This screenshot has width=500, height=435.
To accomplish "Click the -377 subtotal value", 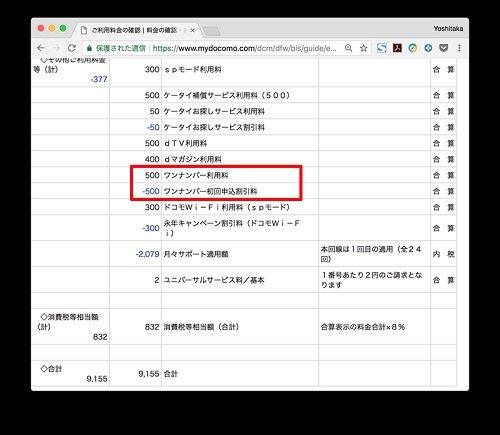I will [x=99, y=79].
